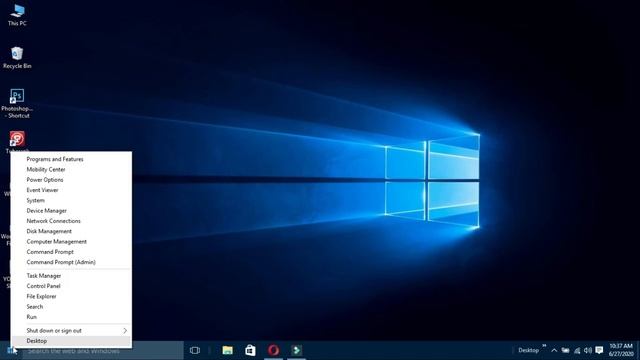This screenshot has height=360, width=640.
Task: Open Task View on the taskbar
Action: tap(195, 350)
